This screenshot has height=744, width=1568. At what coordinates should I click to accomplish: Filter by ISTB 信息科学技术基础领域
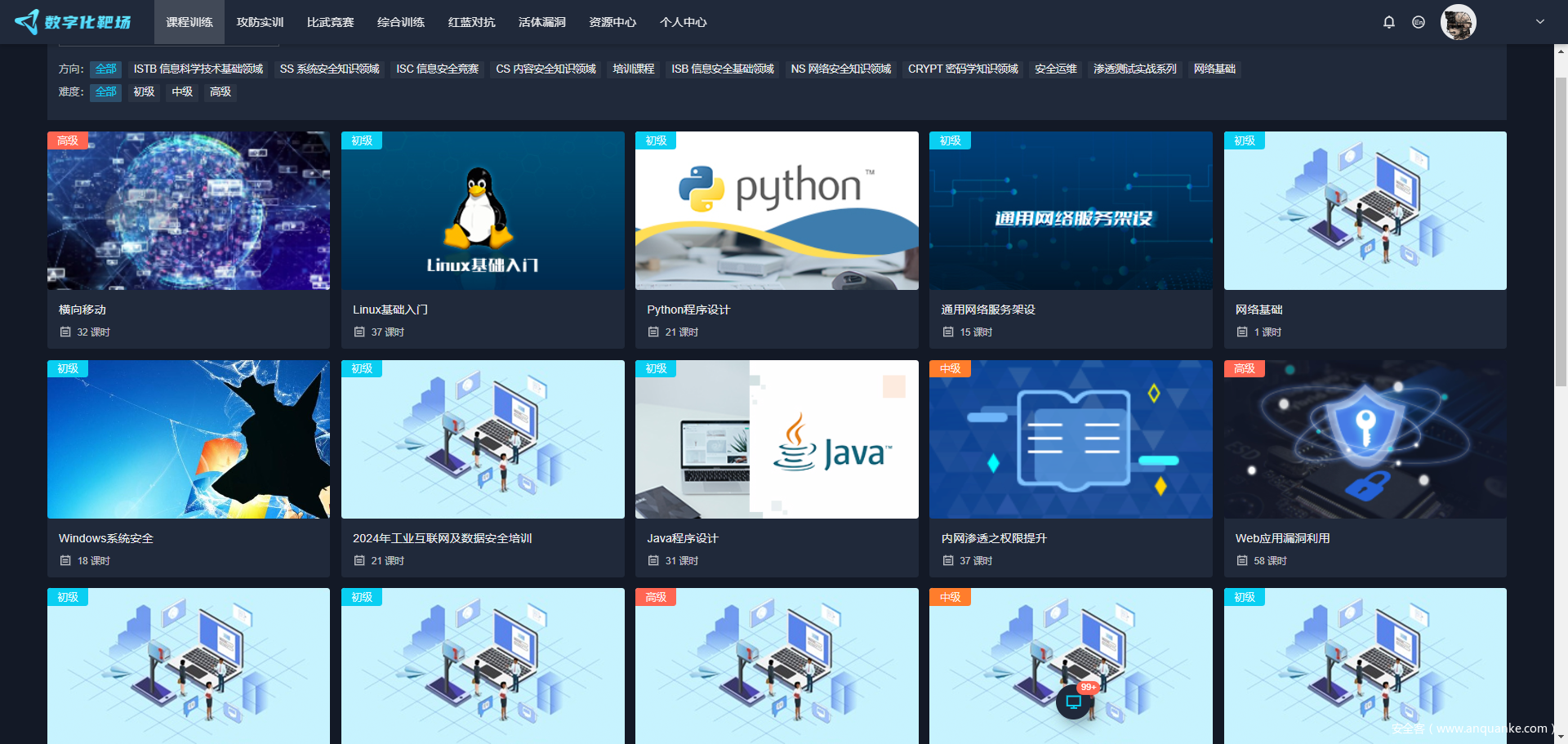point(198,69)
